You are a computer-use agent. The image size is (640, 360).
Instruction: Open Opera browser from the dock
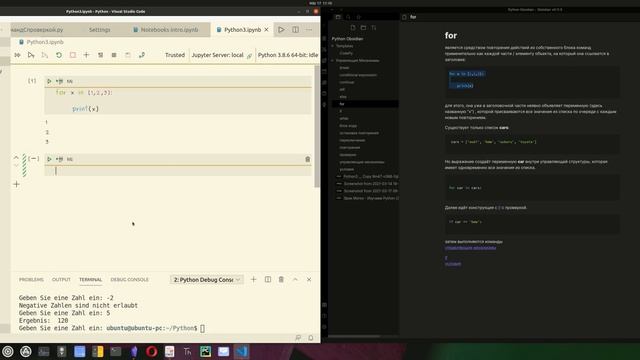coord(151,351)
